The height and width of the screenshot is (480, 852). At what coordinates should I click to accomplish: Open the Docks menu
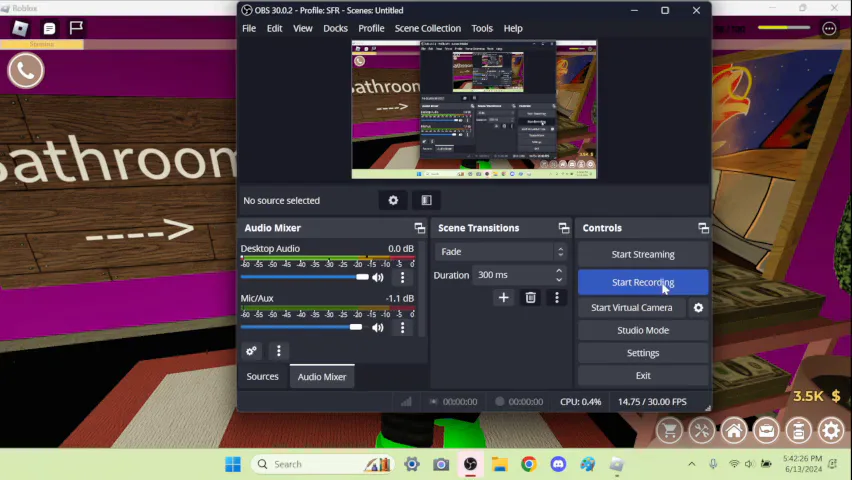pos(335,28)
